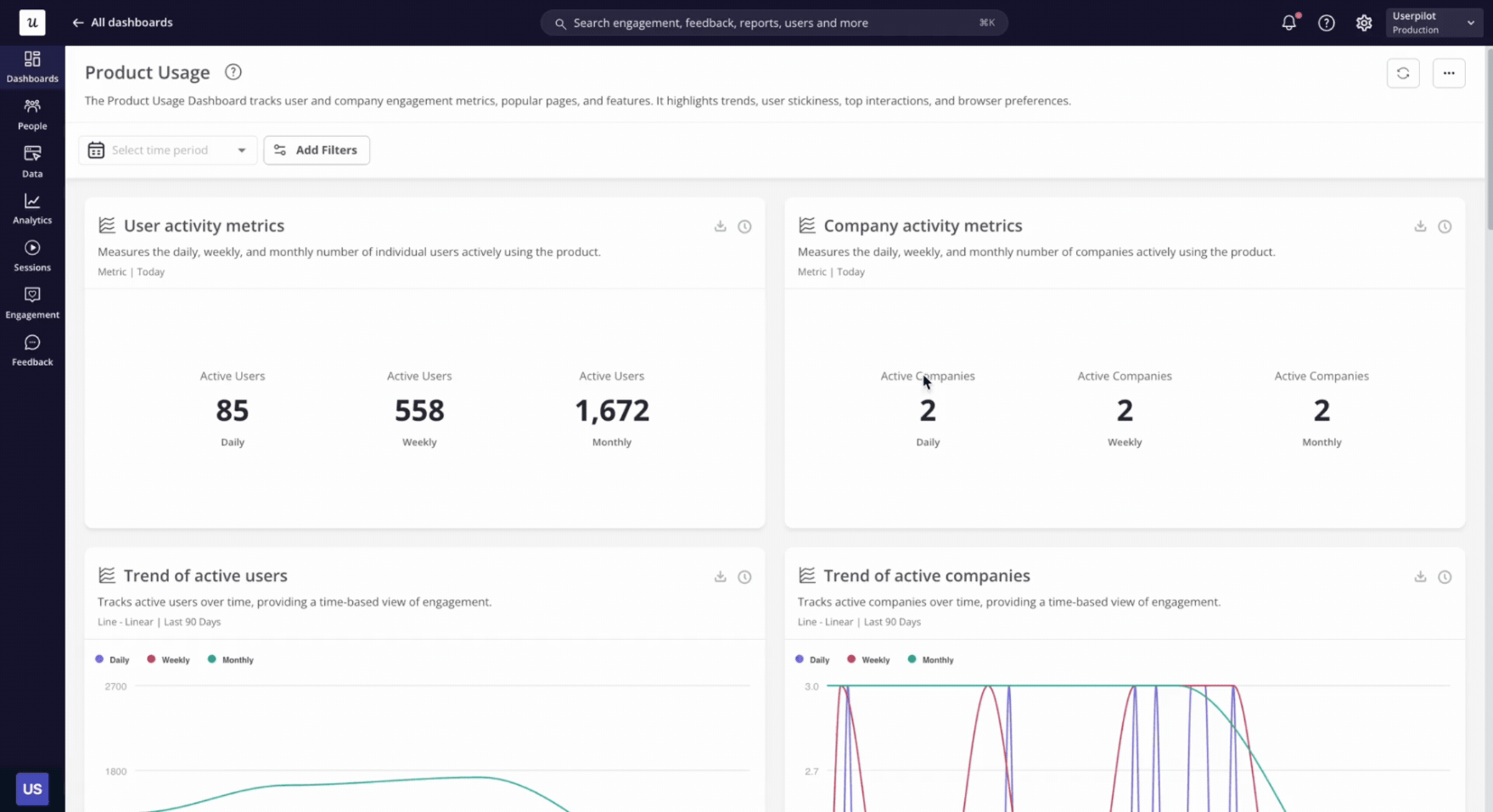
Task: Click the US user avatar
Action: [x=32, y=788]
